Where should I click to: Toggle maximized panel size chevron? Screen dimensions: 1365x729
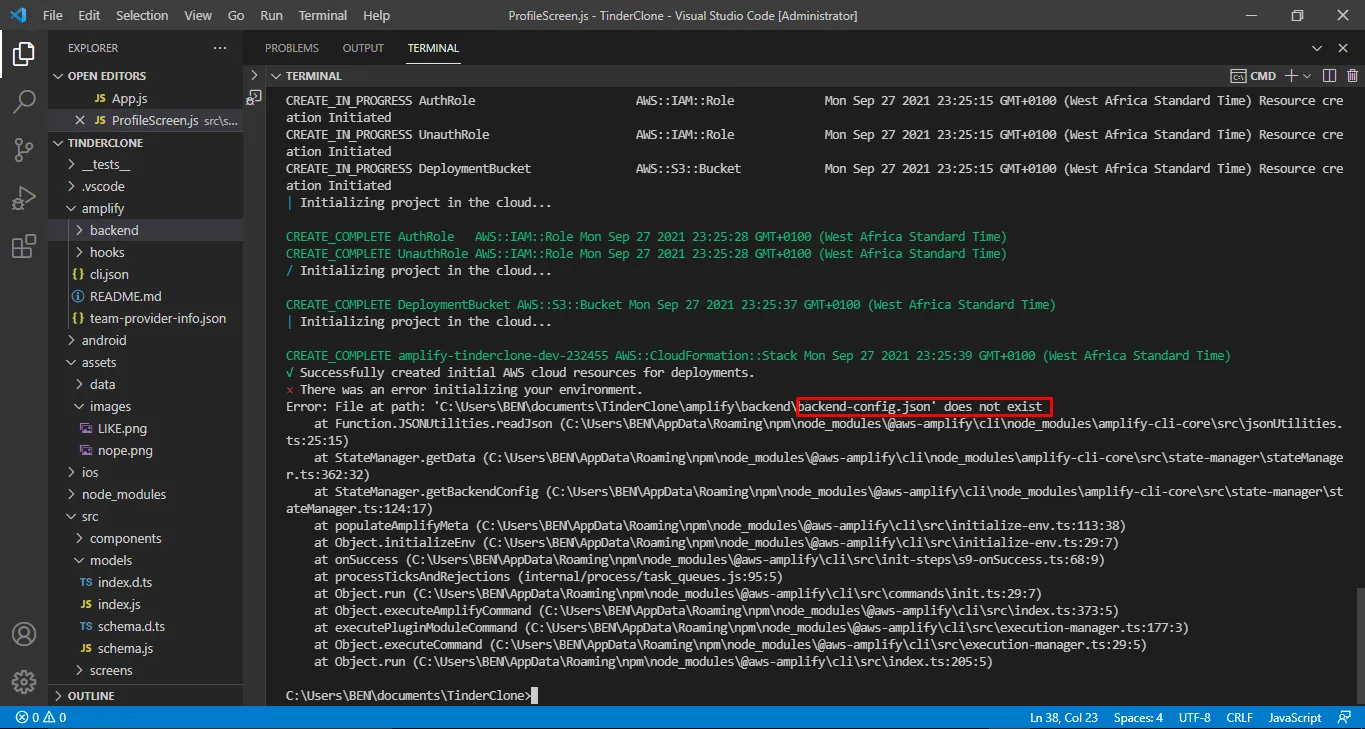point(1317,48)
